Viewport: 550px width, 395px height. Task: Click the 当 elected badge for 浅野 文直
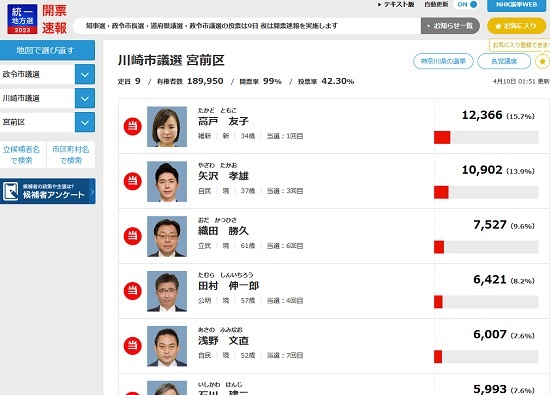tap(132, 346)
